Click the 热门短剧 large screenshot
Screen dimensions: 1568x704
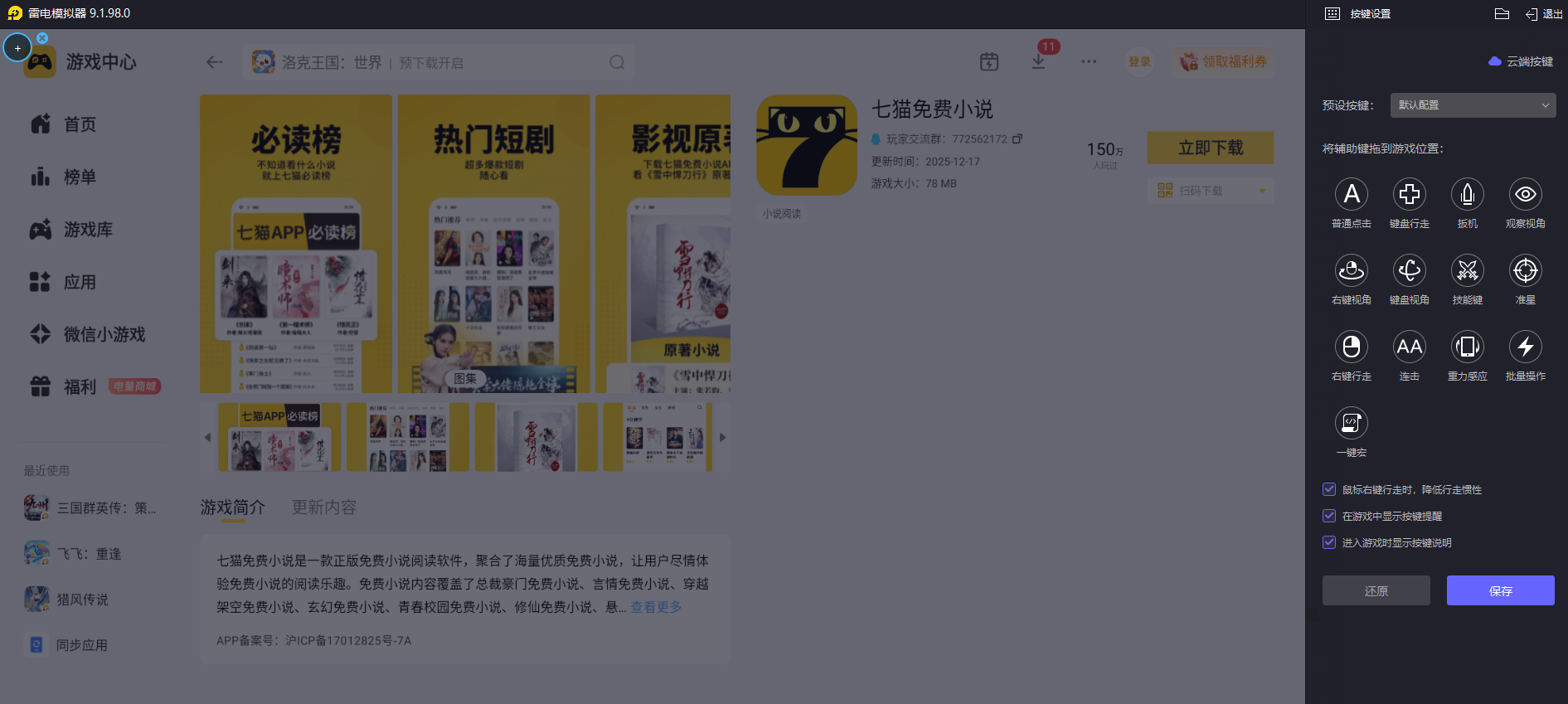coord(494,244)
